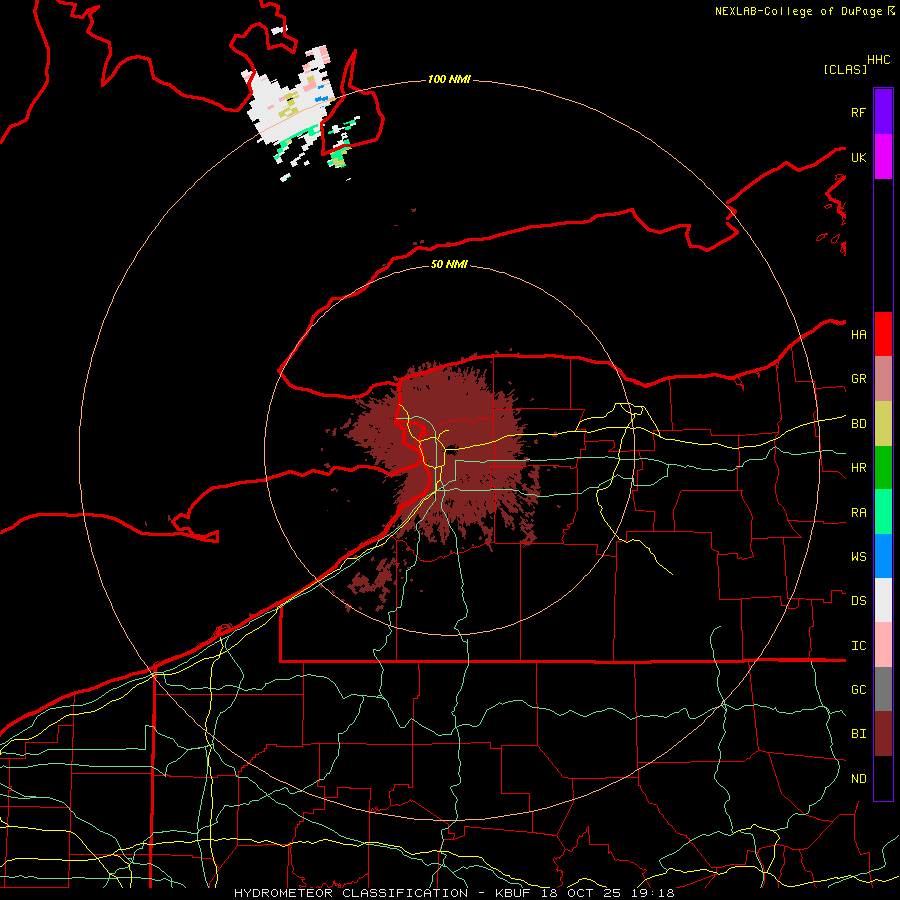Screen dimensions: 900x900
Task: Select the yellow BD legend swatch
Action: pyautogui.click(x=883, y=424)
